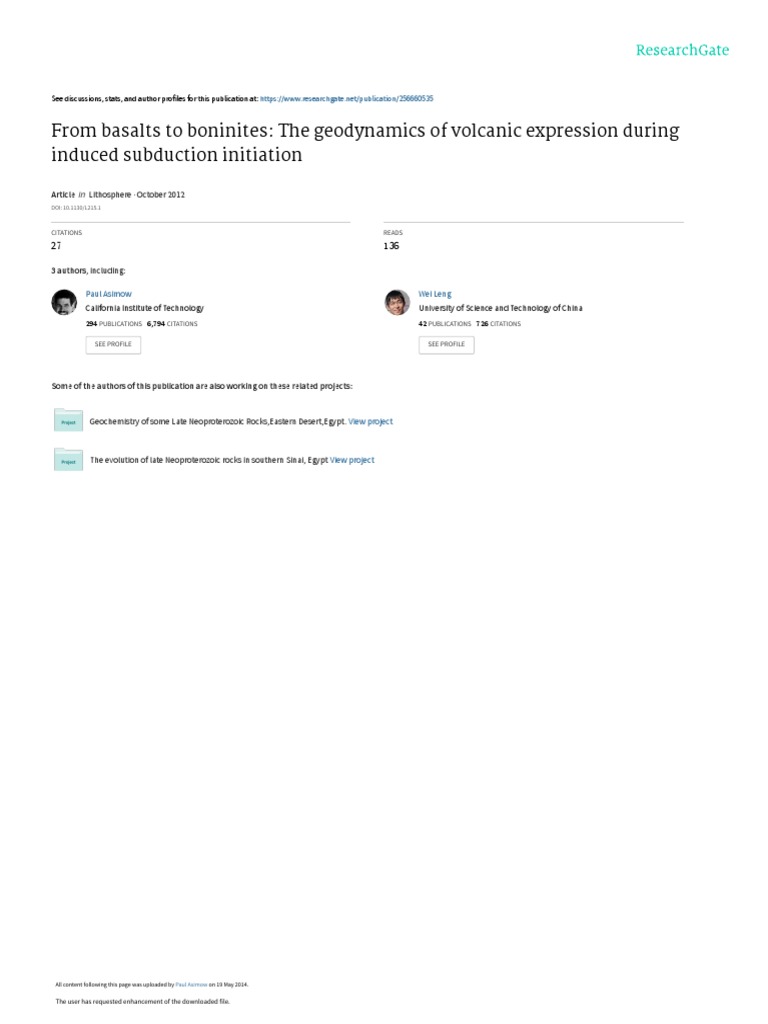This screenshot has height=1024, width=768.
Task: Click the 42 publications count for Wei Leng
Action: pyautogui.click(x=444, y=324)
